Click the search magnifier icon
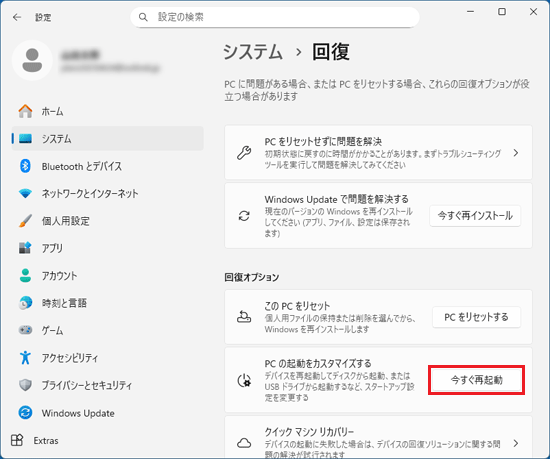 click(143, 17)
